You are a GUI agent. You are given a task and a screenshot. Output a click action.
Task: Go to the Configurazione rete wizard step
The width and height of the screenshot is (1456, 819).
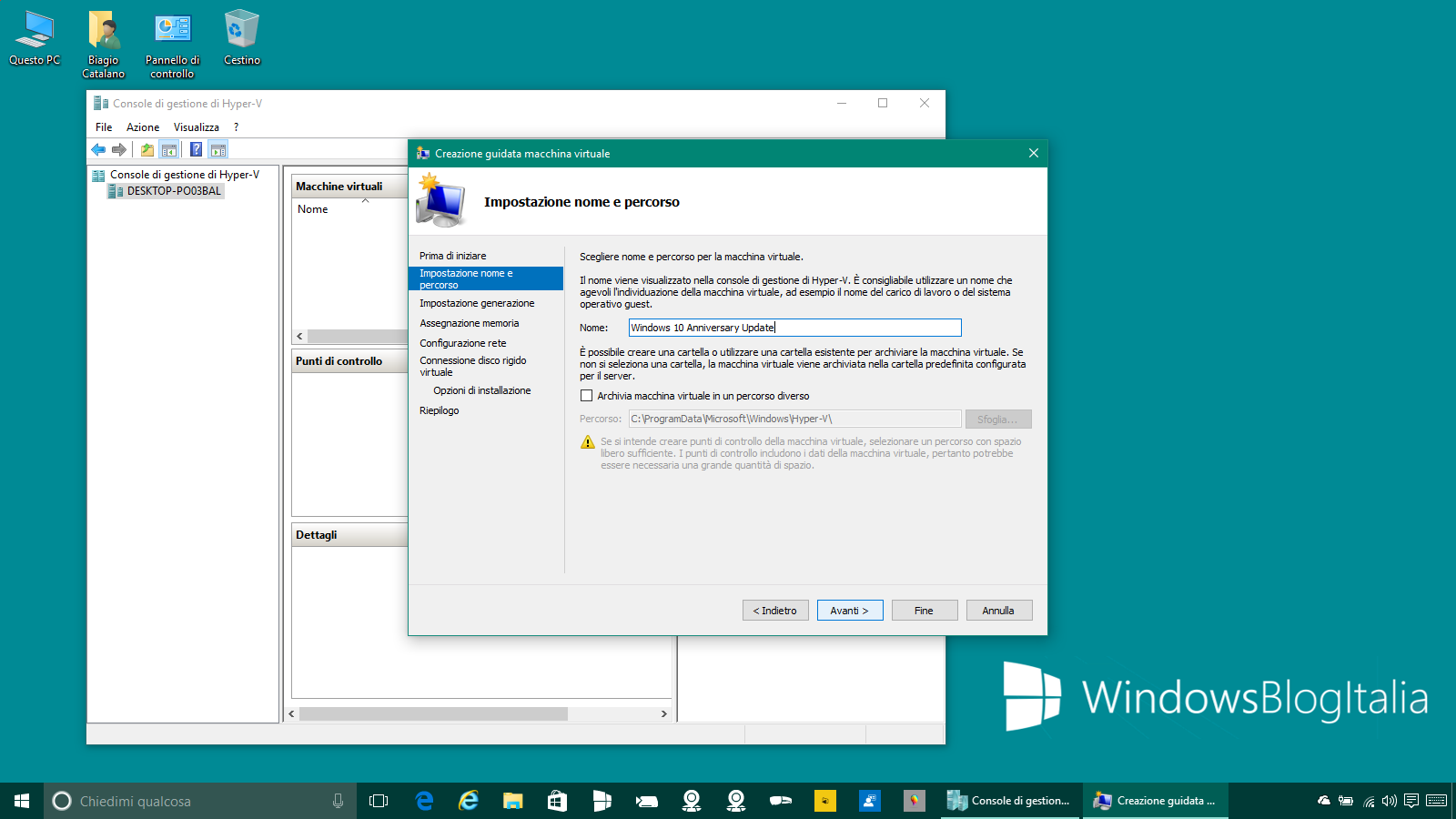click(x=463, y=343)
